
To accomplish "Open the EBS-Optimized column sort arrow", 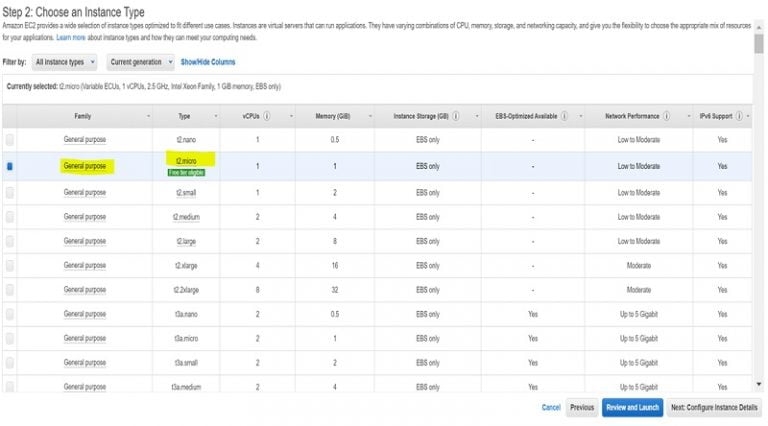I will point(581,117).
